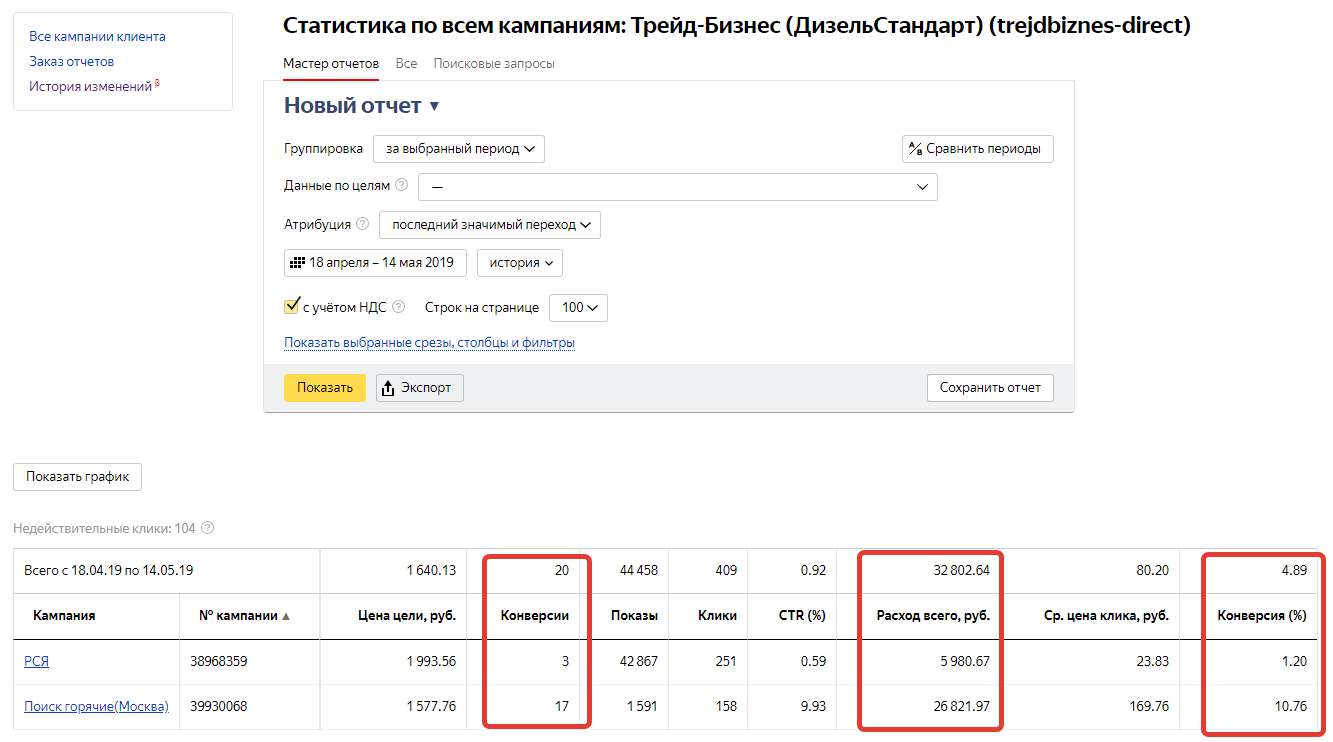1333x742 pixels.
Task: Switch to Поисковые запросы tab
Action: tap(494, 63)
